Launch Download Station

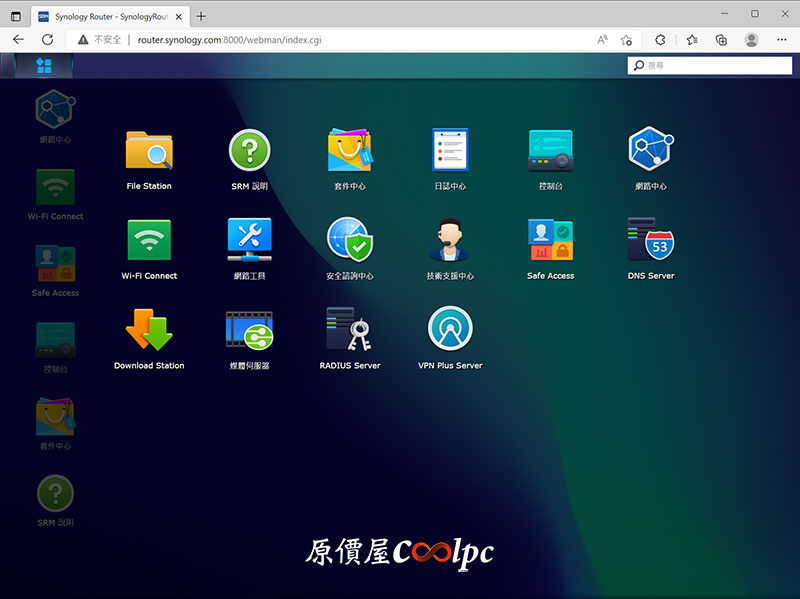pyautogui.click(x=149, y=339)
